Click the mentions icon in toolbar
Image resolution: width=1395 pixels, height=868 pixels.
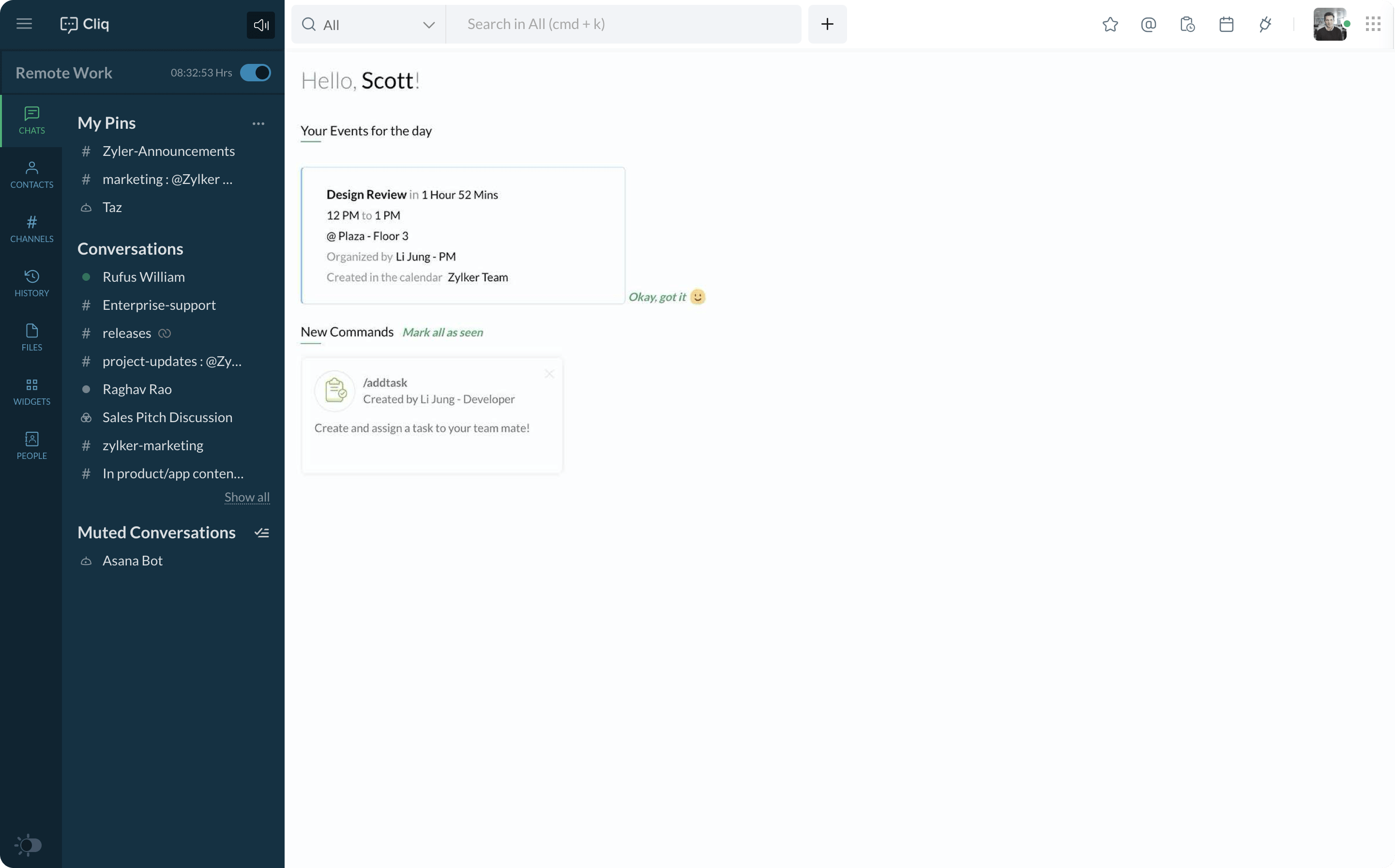pyautogui.click(x=1148, y=24)
